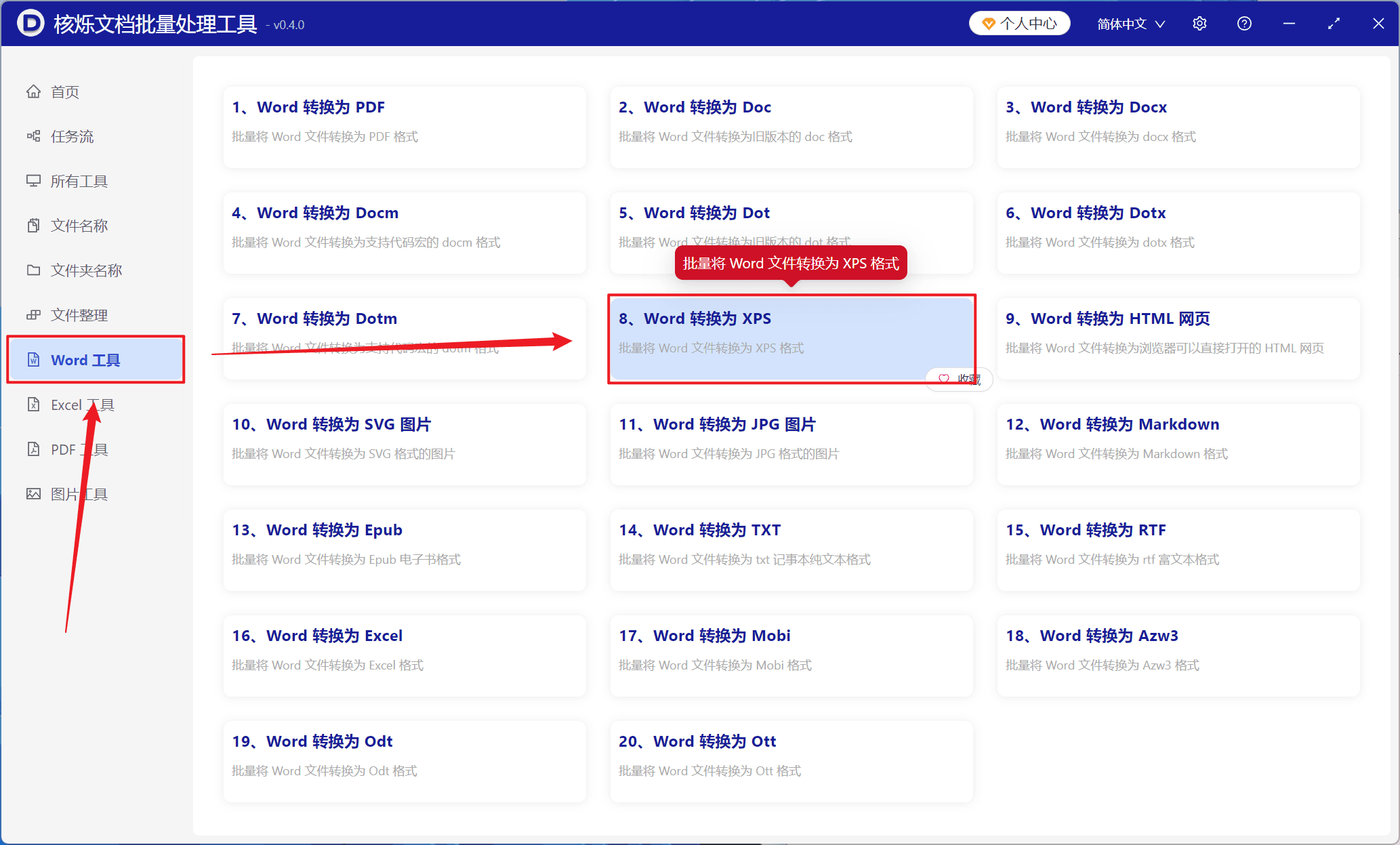
Task: Toggle the 收藏 heart favorite button
Action: click(x=959, y=379)
